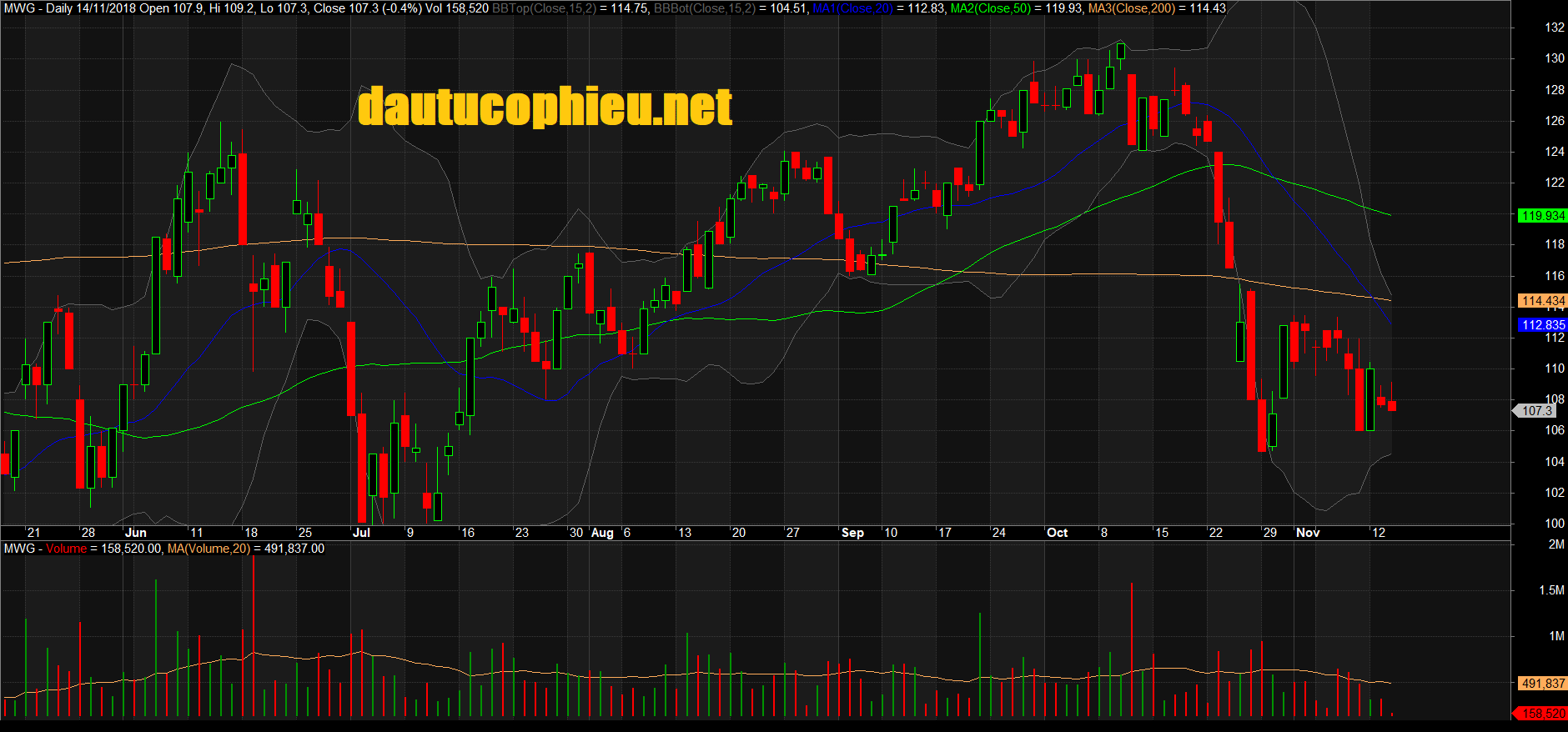Viewport: 1568px width, 732px height.
Task: Click the Jun label on the date axis
Action: [135, 533]
